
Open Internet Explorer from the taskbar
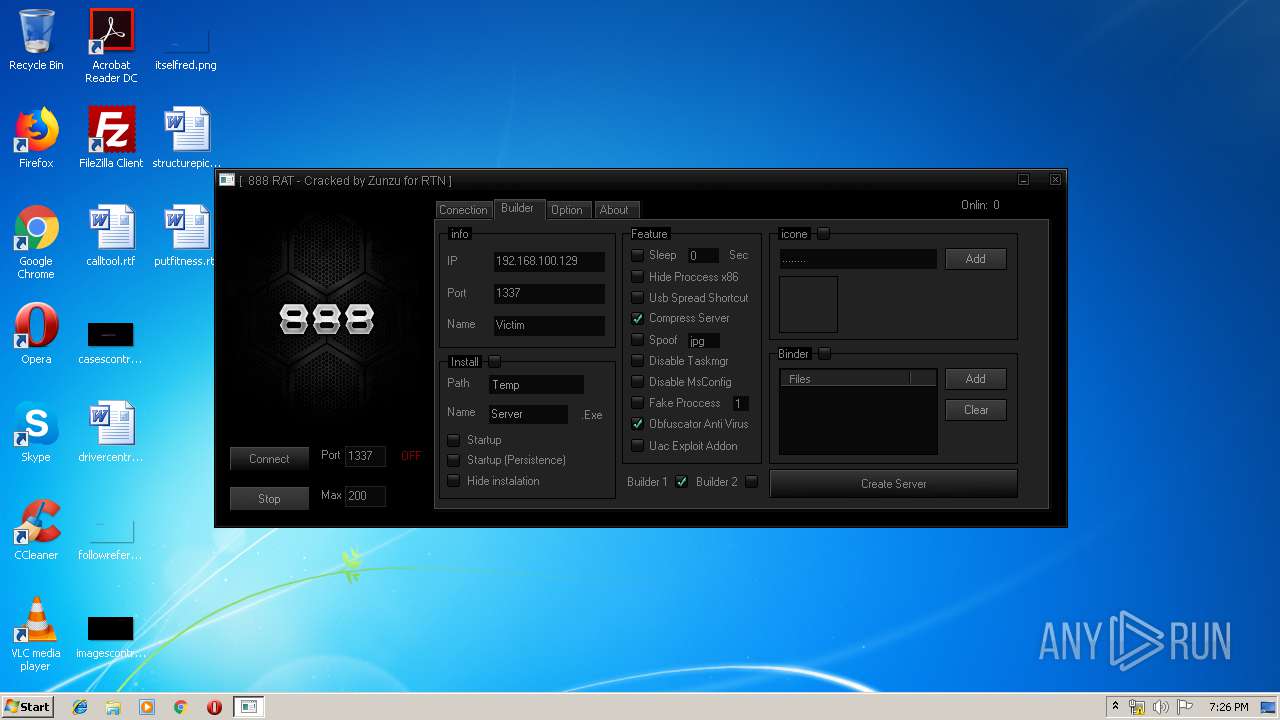80,707
